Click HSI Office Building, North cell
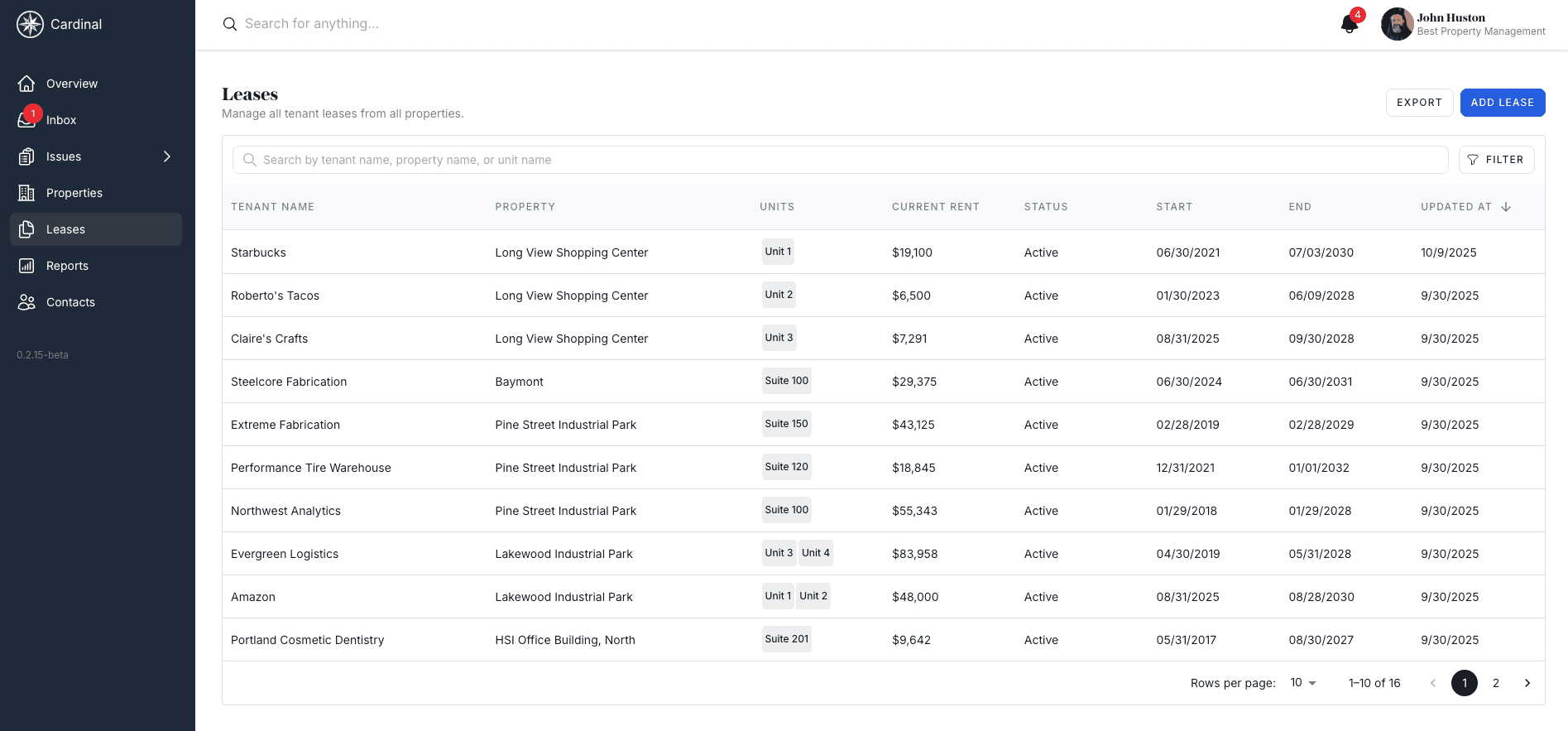Image resolution: width=1568 pixels, height=731 pixels. 565,640
